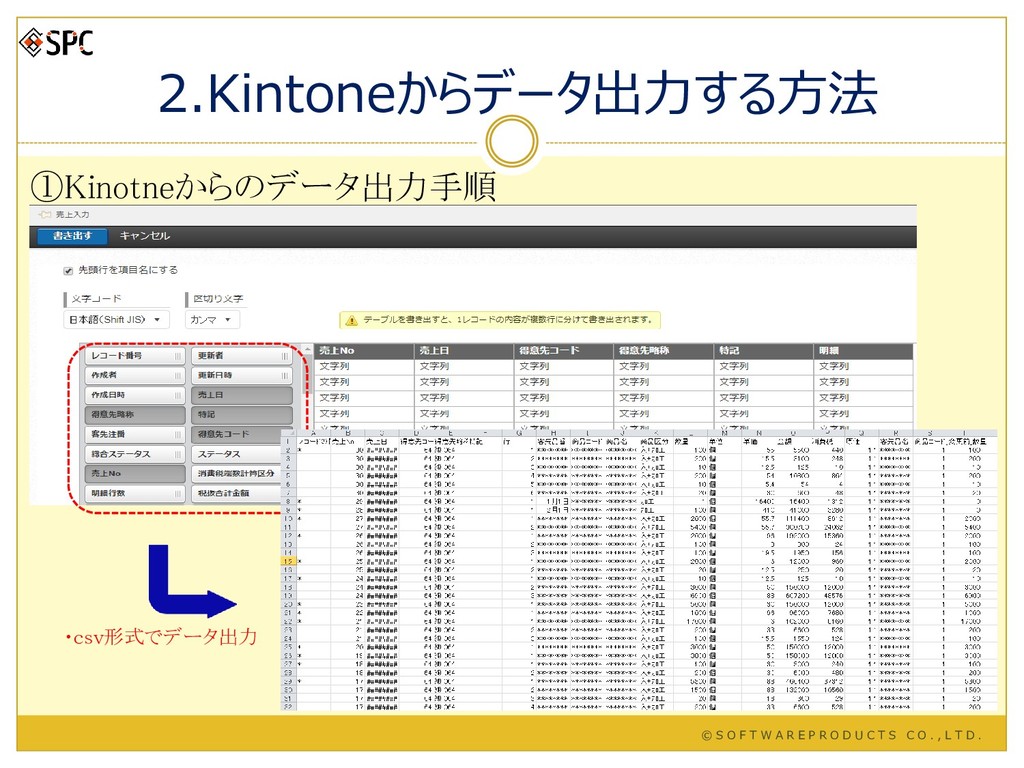Select the 照合ステータス field chip
The image size is (1024, 768).
point(135,454)
